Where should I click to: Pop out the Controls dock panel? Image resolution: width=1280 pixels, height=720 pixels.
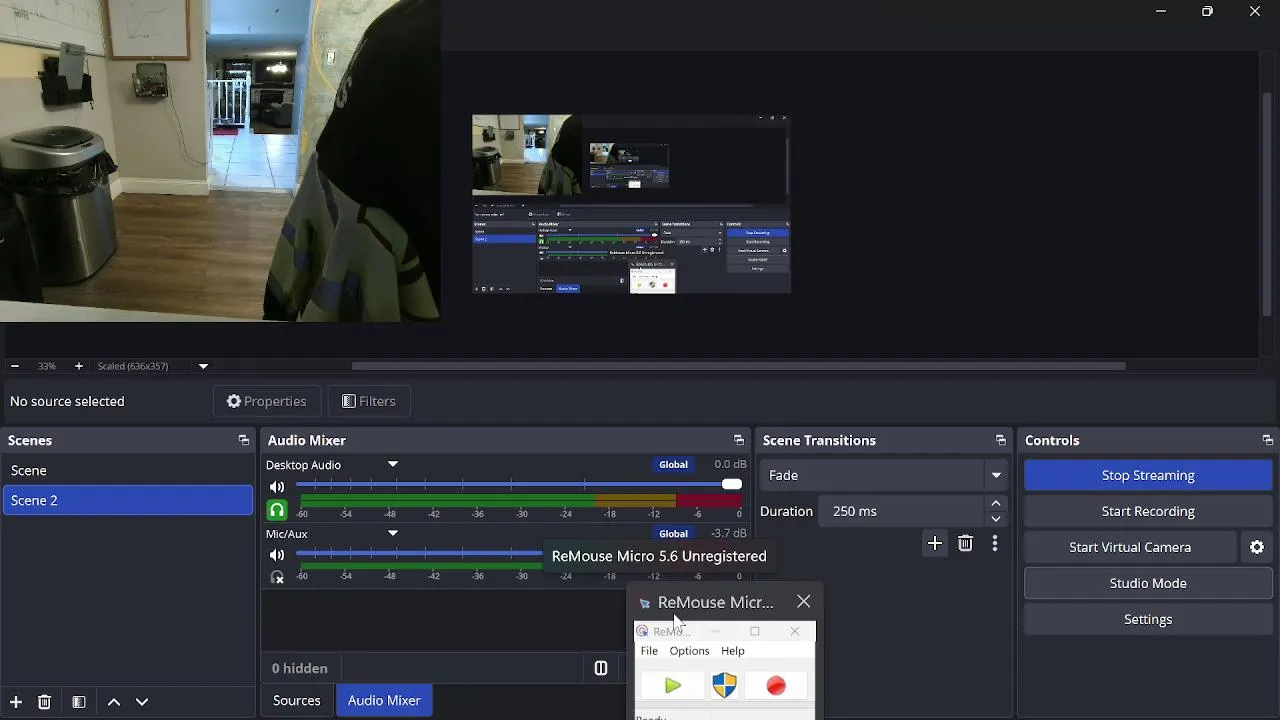pos(1268,440)
